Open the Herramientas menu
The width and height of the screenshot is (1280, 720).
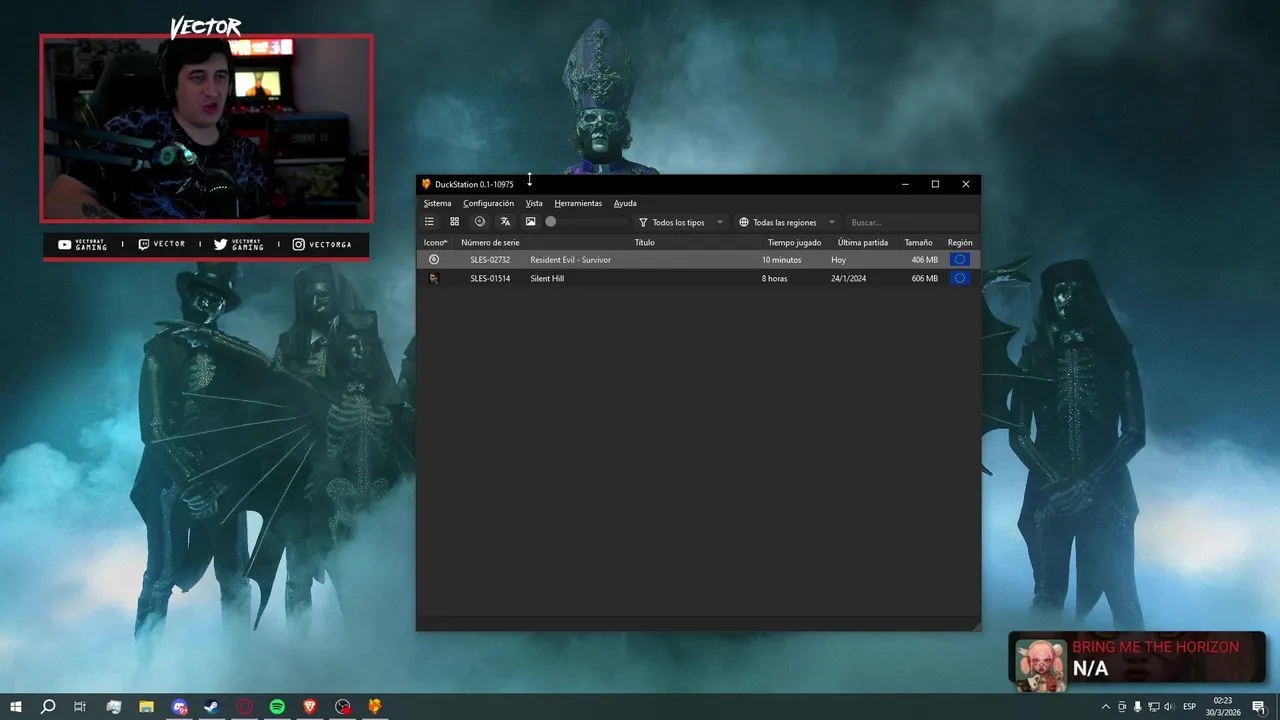(x=578, y=203)
